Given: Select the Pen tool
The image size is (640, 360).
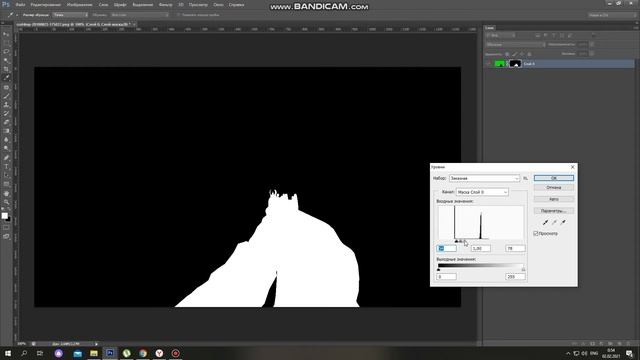Looking at the screenshot, I should coord(6,158).
